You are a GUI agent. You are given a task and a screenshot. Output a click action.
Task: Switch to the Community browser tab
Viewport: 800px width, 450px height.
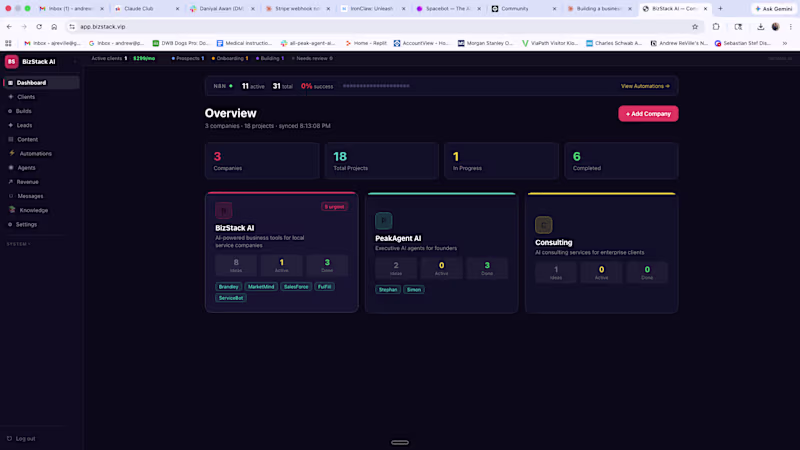pyautogui.click(x=523, y=9)
